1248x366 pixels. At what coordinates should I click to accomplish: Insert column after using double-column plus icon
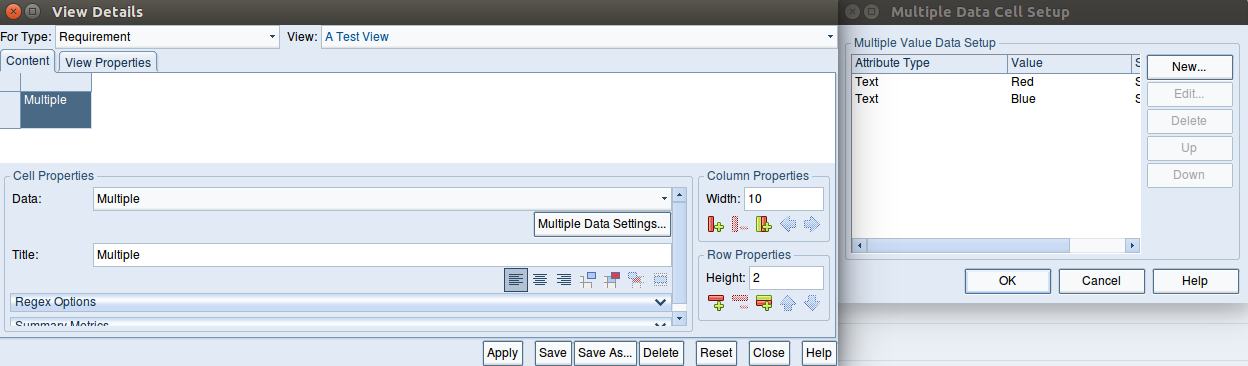pos(764,224)
